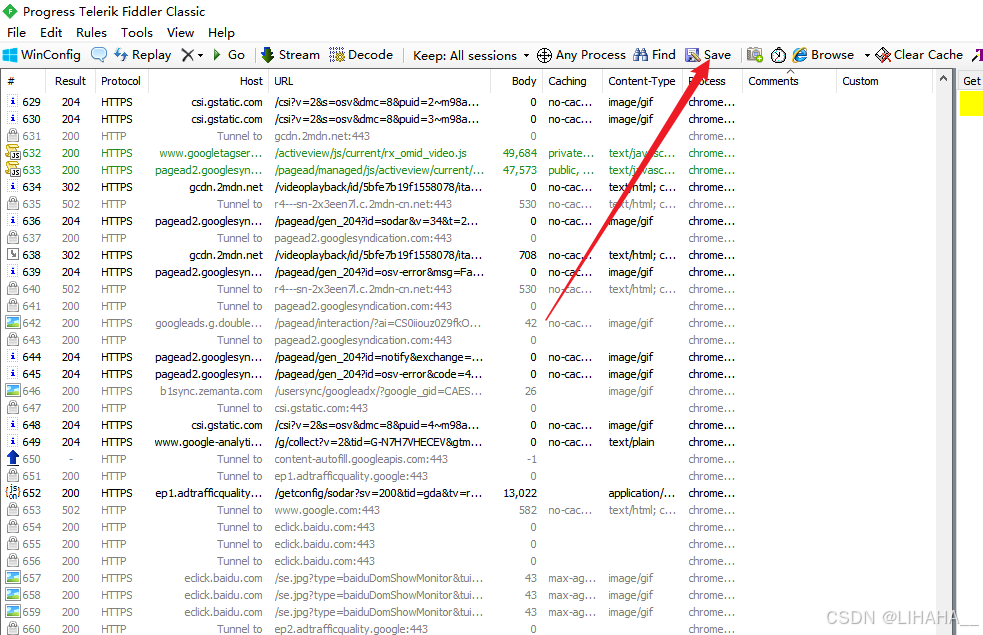
Task: Click body size 49,684 cell
Action: point(520,153)
